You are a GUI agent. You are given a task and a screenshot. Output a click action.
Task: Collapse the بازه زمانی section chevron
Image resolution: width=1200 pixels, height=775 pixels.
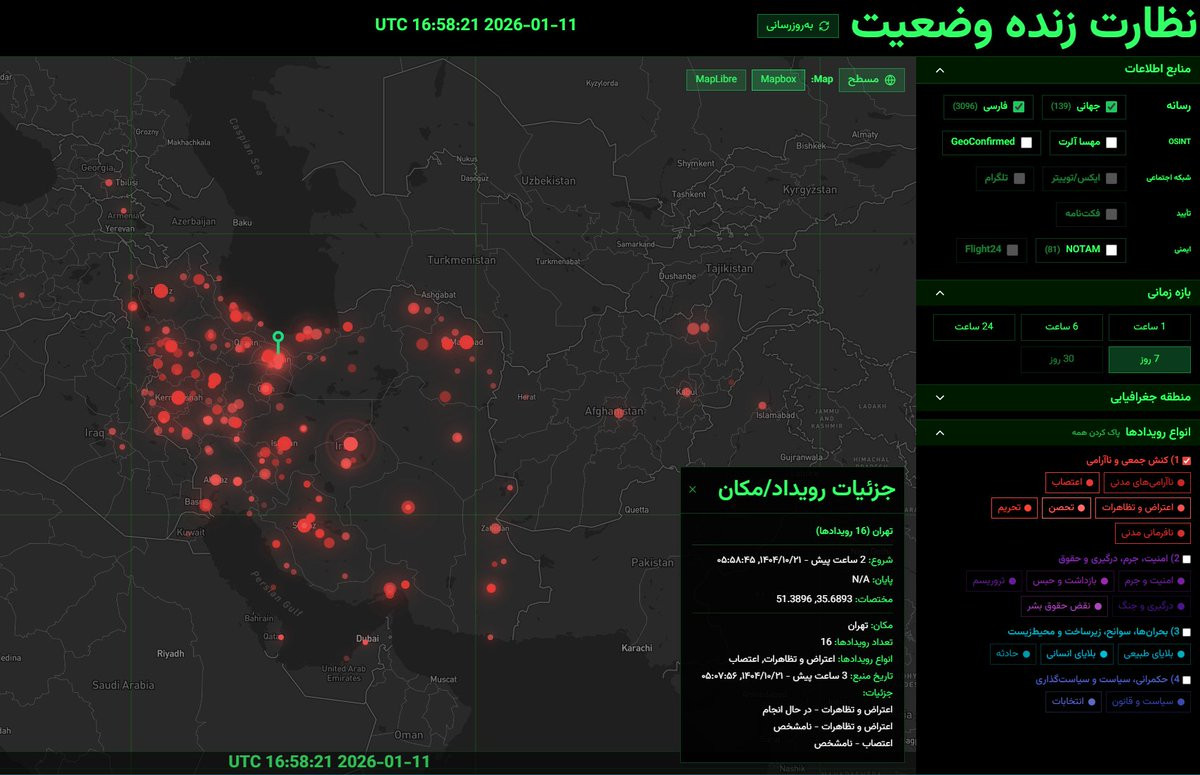pos(940,293)
